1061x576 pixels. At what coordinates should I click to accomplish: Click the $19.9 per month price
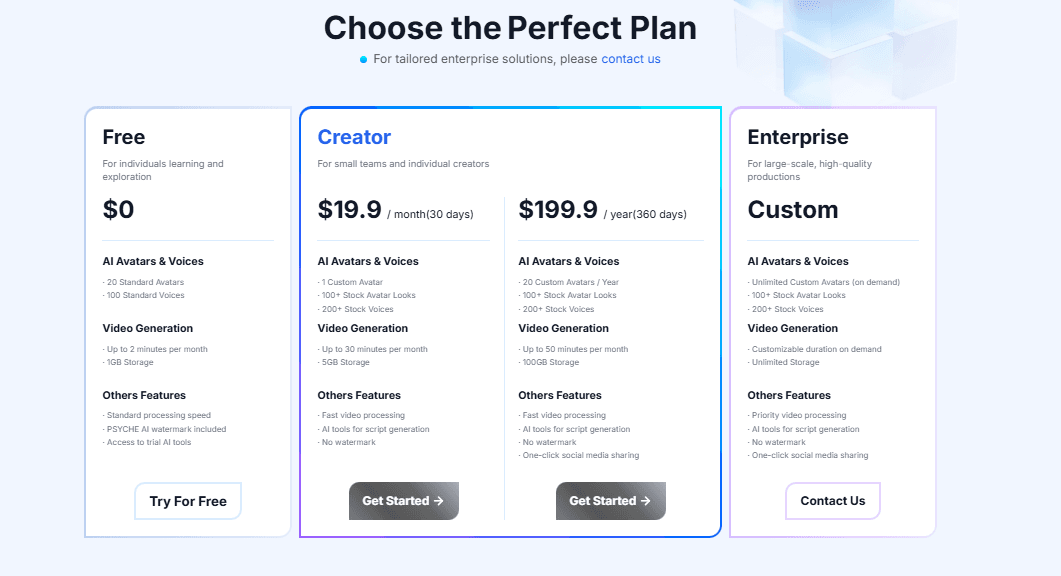coord(350,210)
